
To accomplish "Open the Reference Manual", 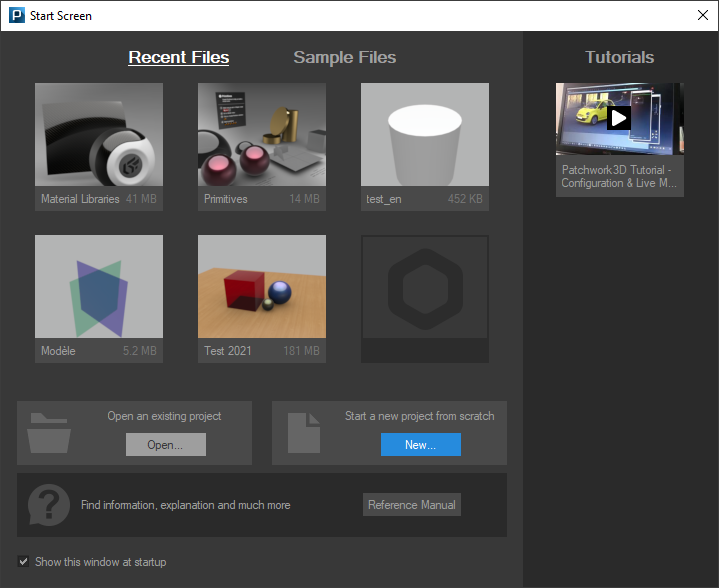I will tap(411, 505).
